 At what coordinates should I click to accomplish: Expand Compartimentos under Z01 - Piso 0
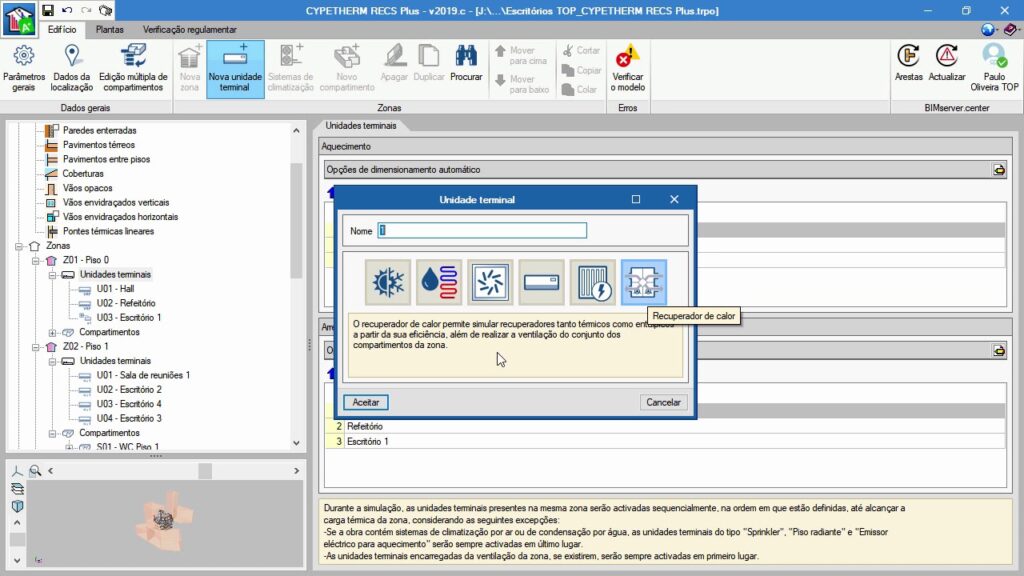(x=53, y=332)
